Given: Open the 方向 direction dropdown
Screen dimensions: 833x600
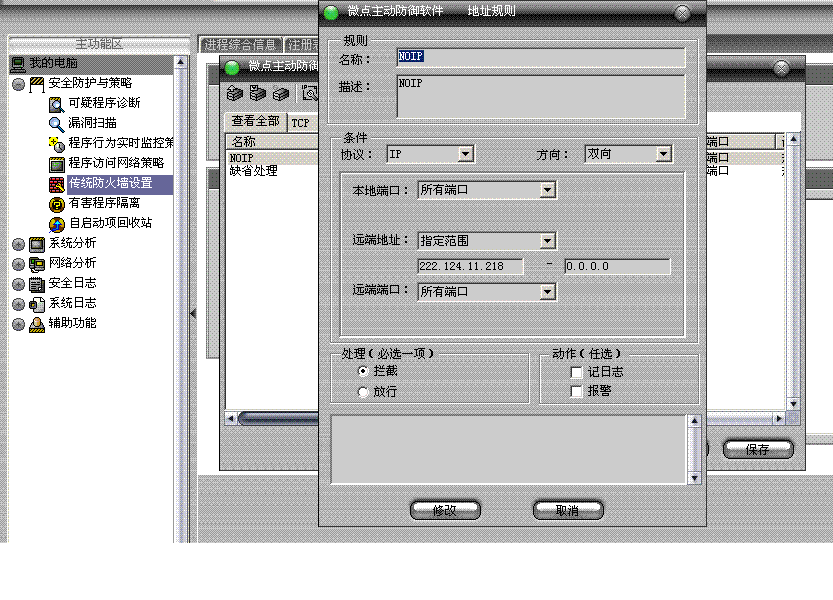Looking at the screenshot, I should click(663, 154).
